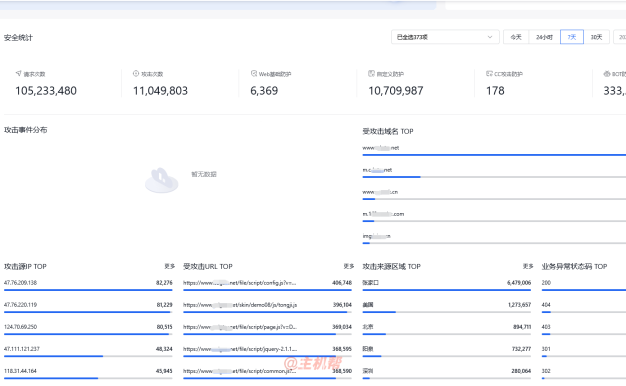Click status code 200 in abnormal status TOP
626x386 pixels.
[x=546, y=283]
